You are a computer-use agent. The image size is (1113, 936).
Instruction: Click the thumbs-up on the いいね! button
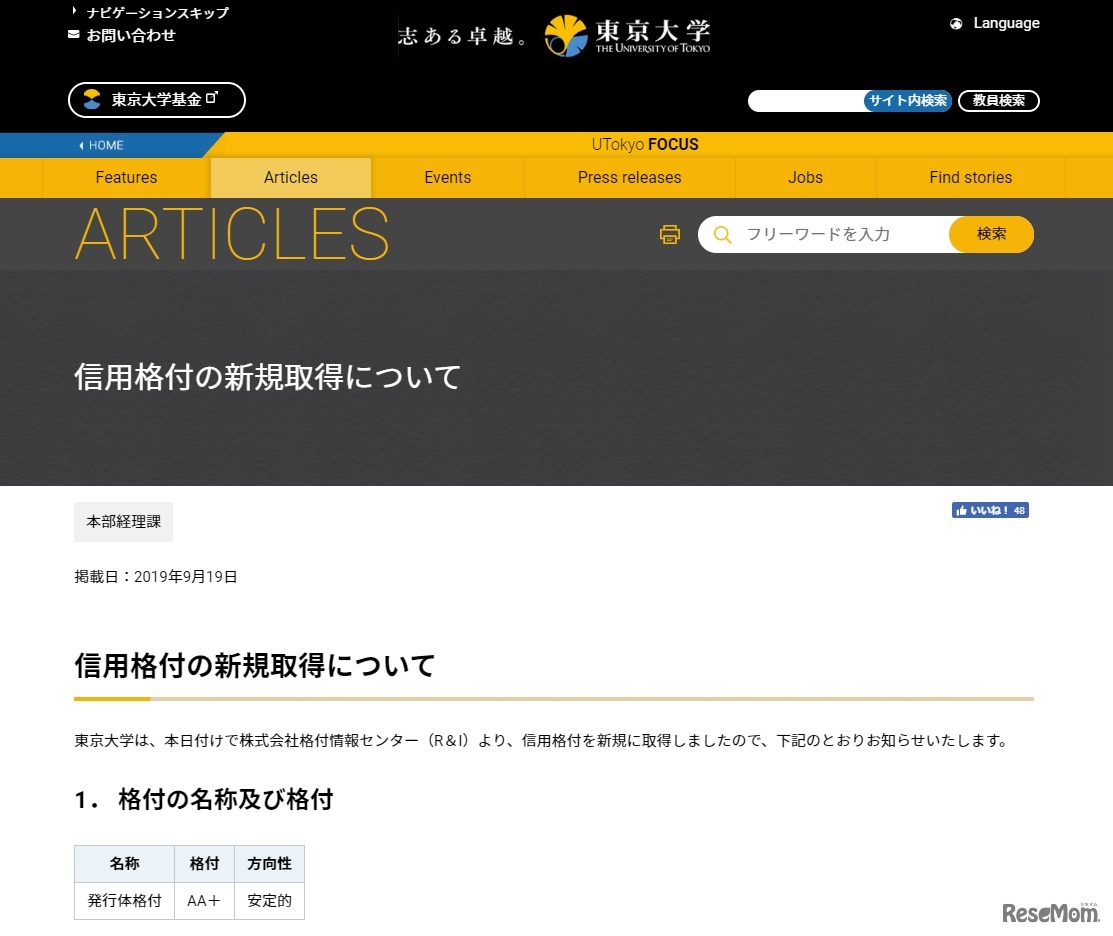(x=964, y=510)
